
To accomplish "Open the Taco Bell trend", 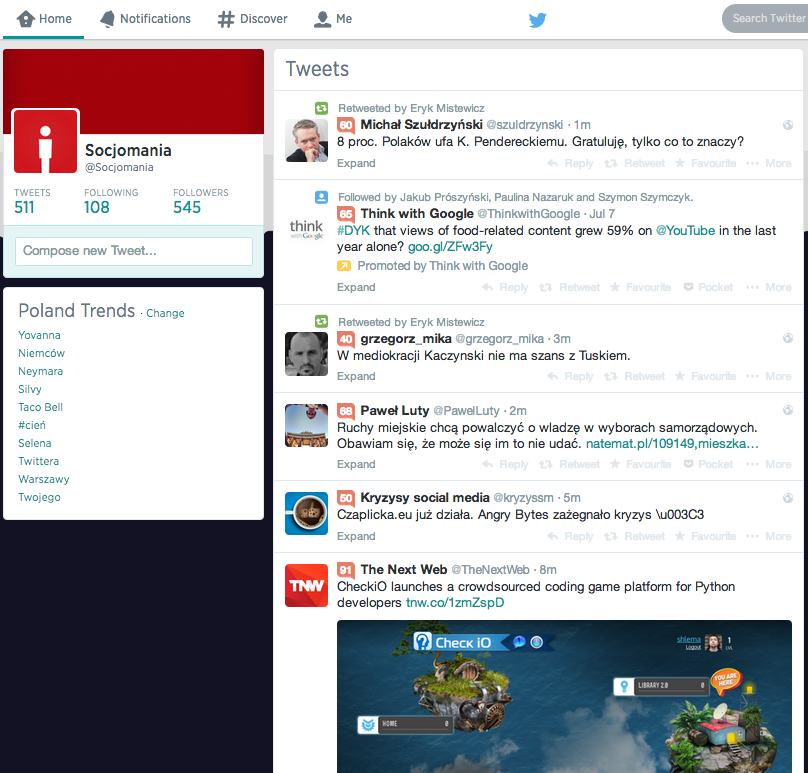I will [41, 407].
